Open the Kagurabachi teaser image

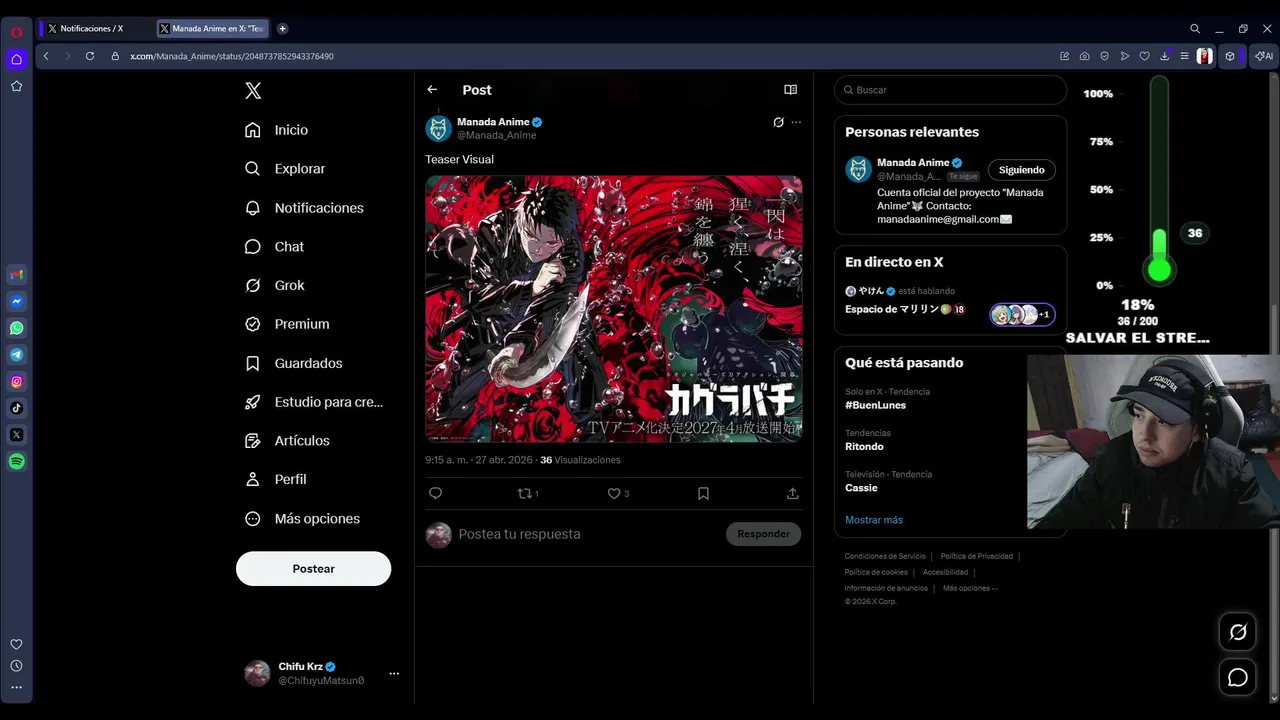(x=614, y=309)
